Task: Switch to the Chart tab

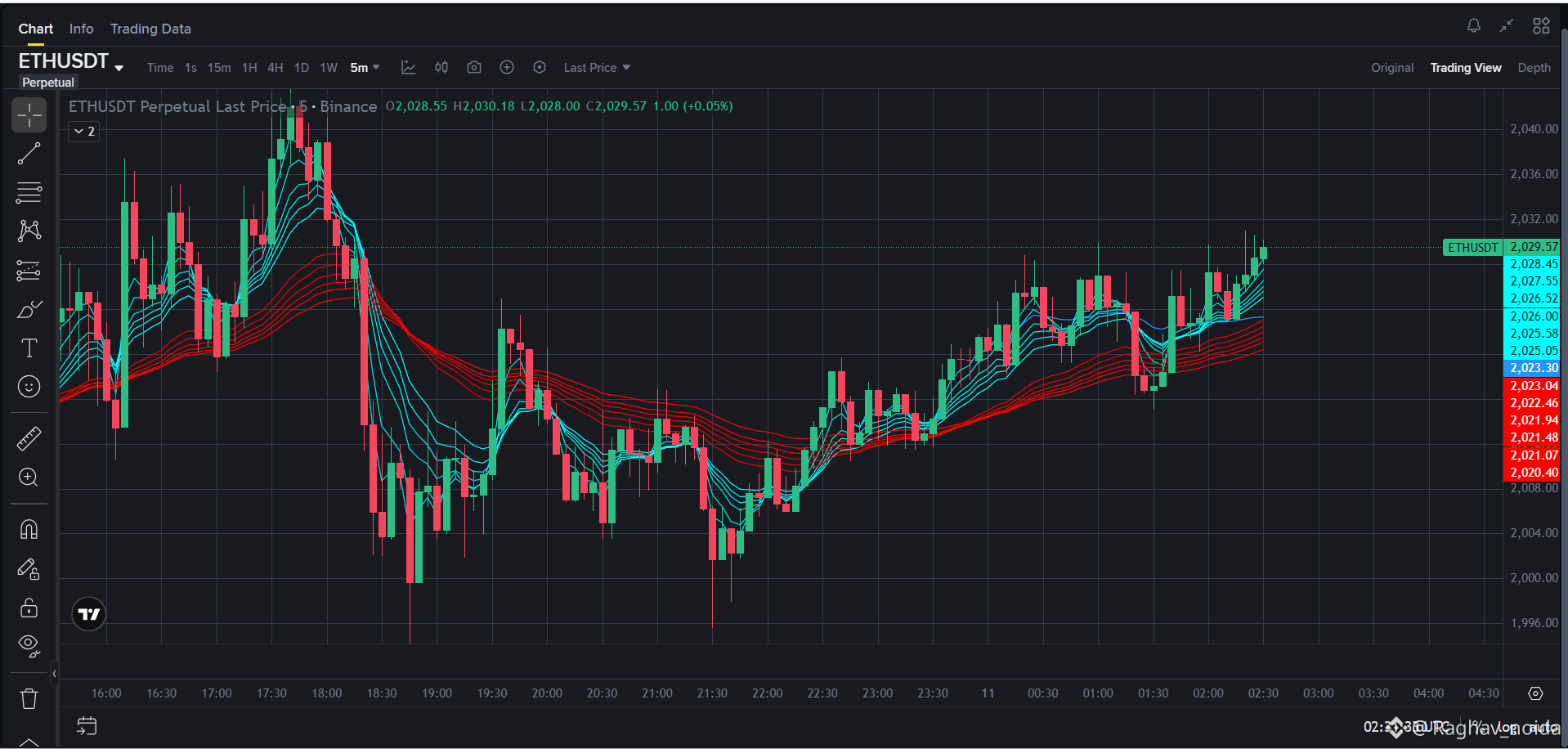Action: [x=36, y=29]
